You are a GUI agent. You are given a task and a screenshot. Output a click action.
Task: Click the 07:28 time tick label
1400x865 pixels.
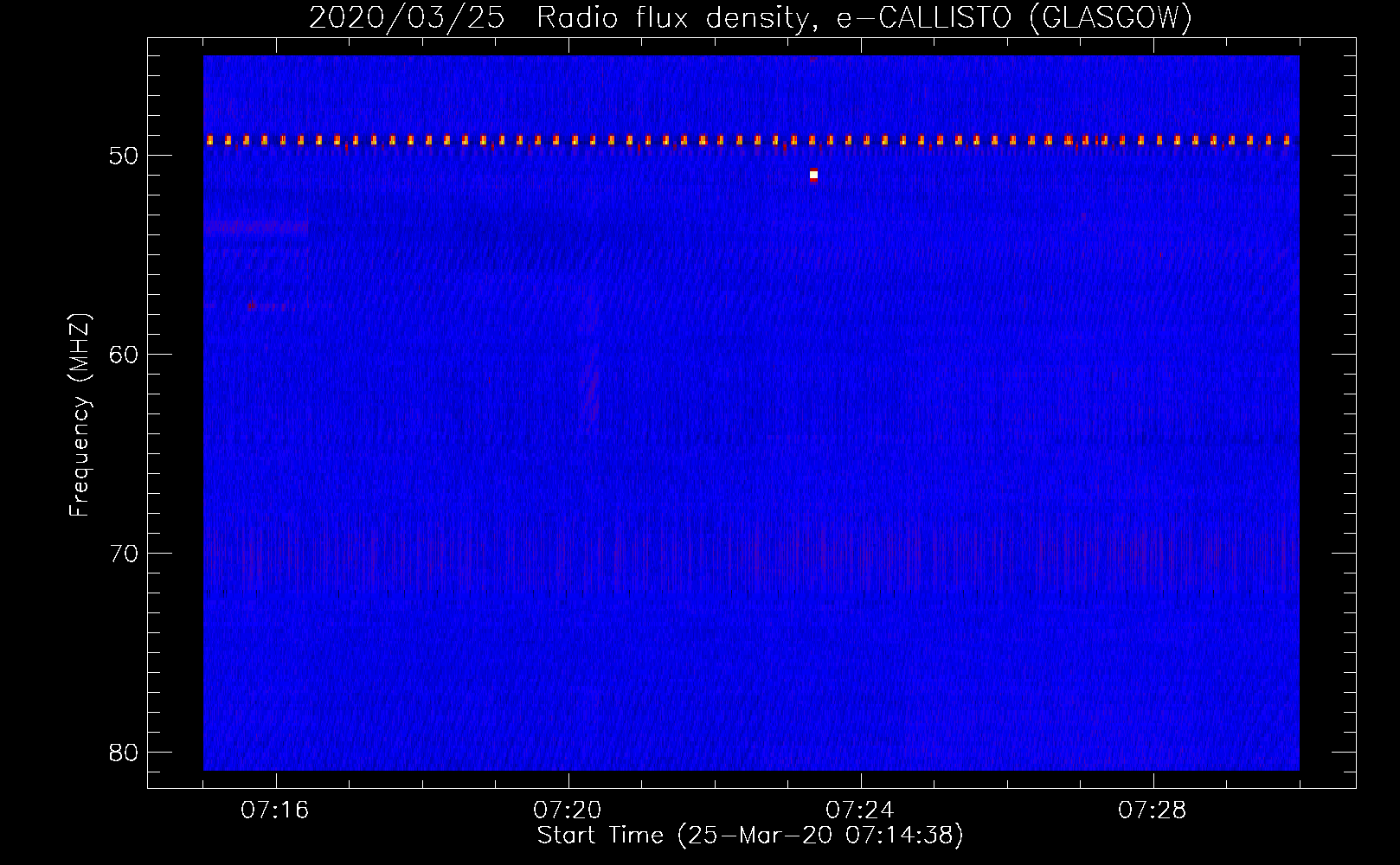[x=1153, y=811]
